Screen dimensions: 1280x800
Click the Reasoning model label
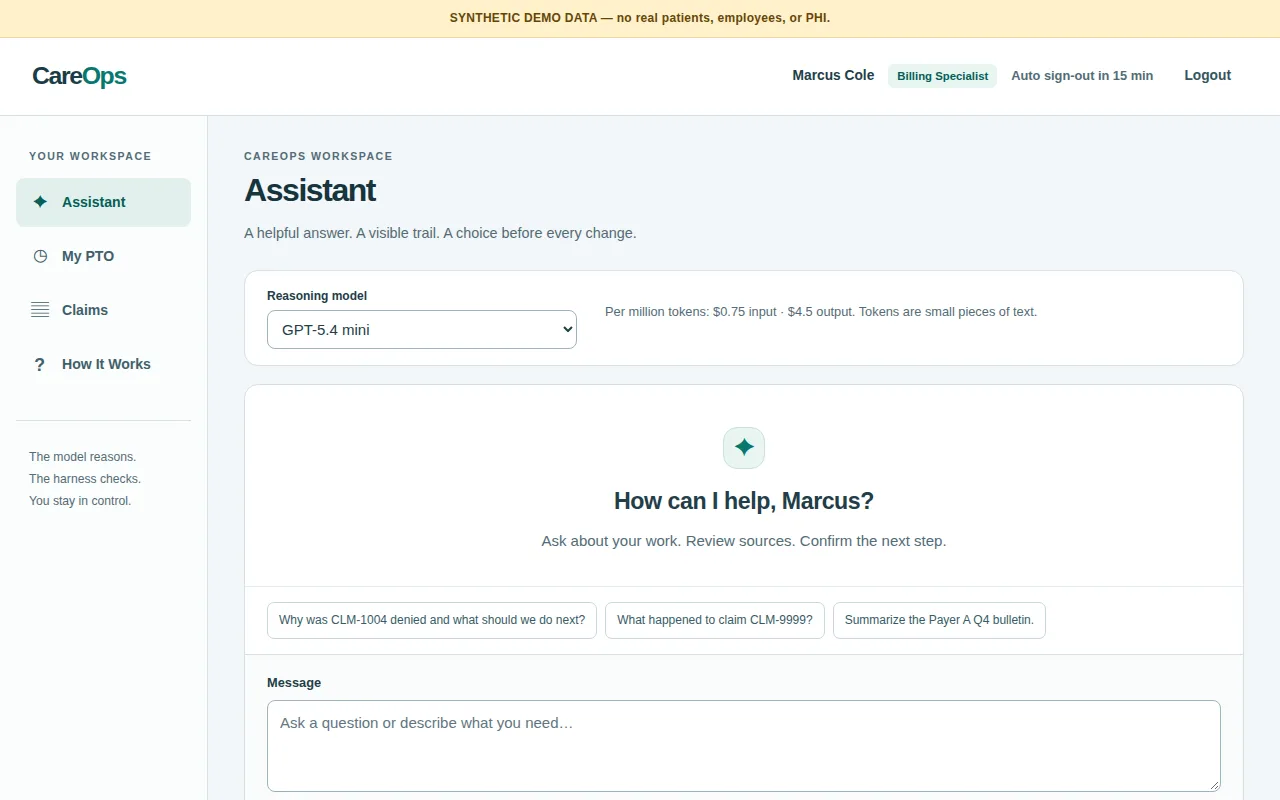pyautogui.click(x=317, y=296)
